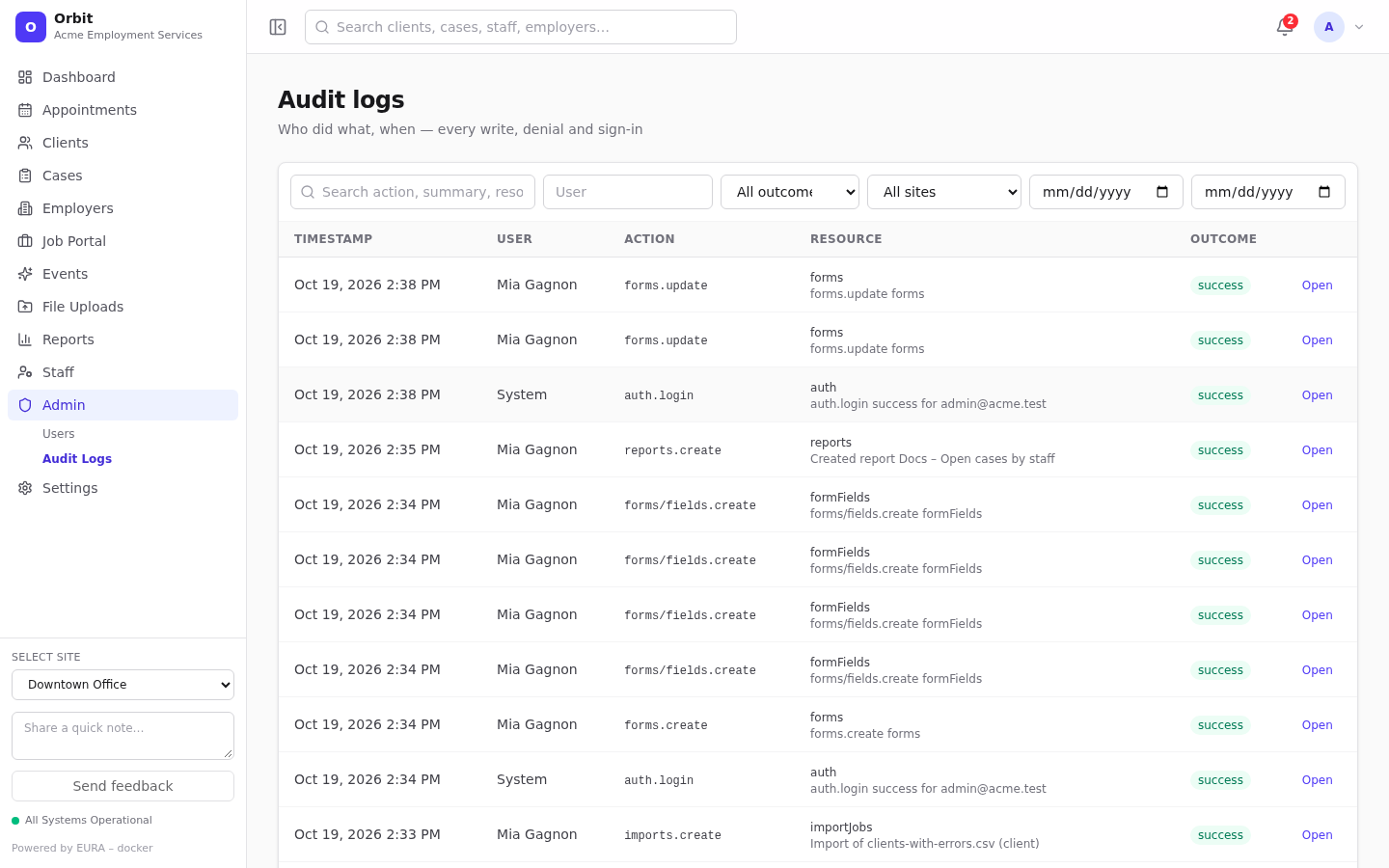Open the first forms.update log entry
Image resolution: width=1389 pixels, height=868 pixels.
coord(1317,285)
